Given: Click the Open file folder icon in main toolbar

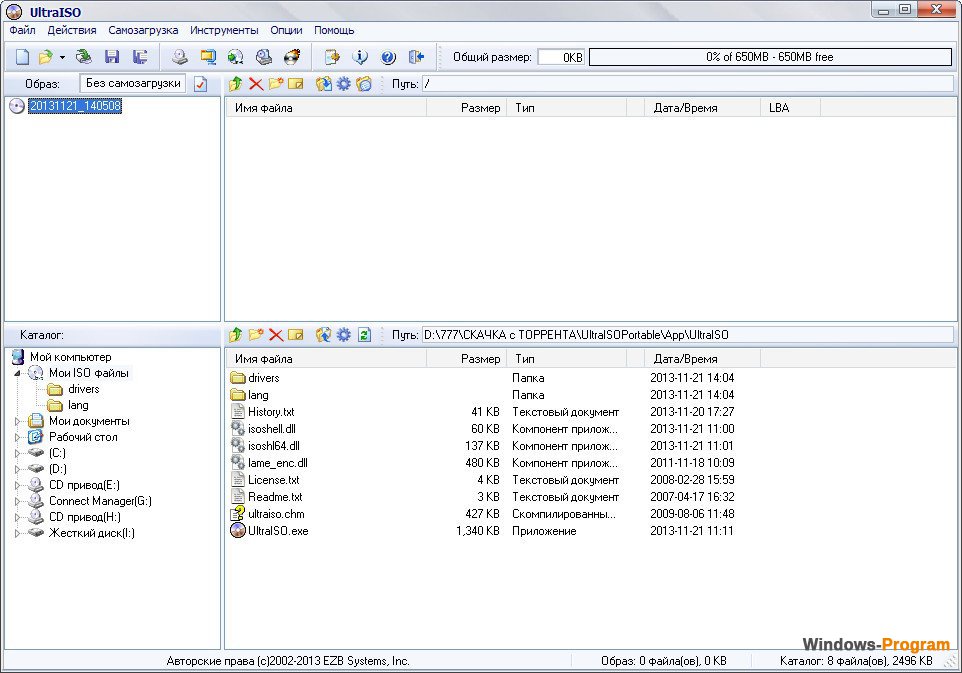Looking at the screenshot, I should 45,57.
